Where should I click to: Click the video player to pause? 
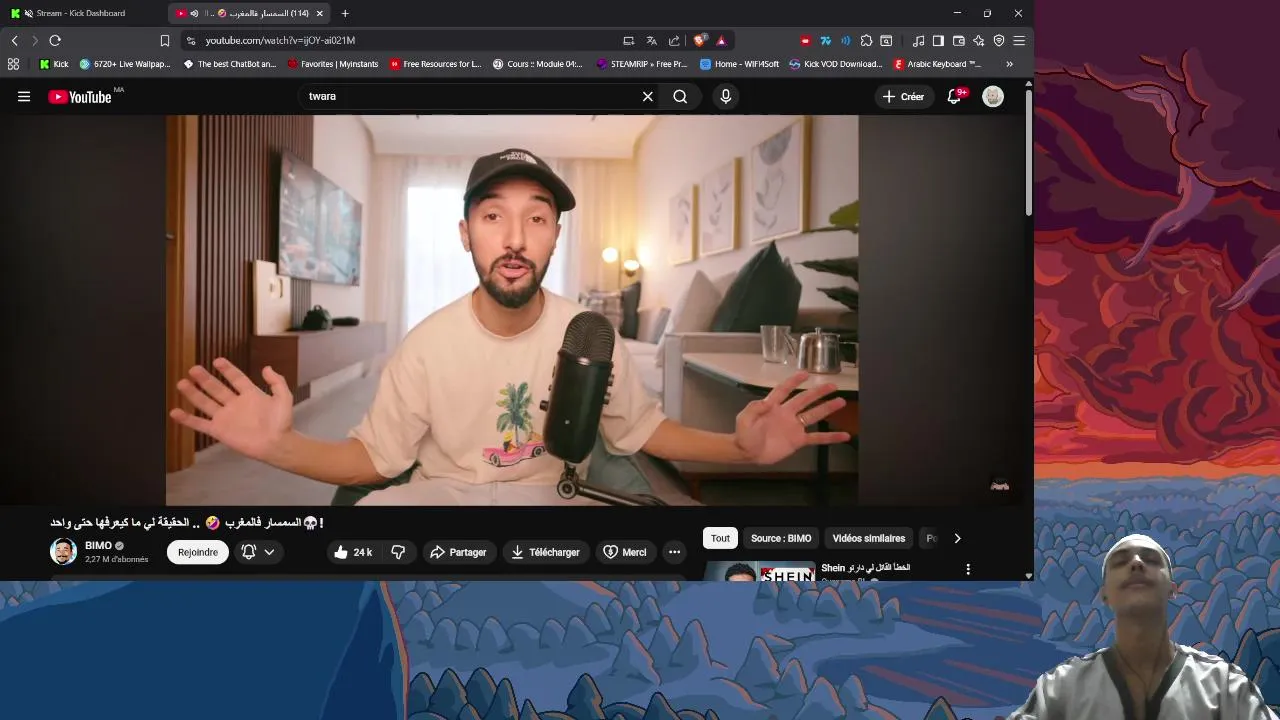coord(512,310)
